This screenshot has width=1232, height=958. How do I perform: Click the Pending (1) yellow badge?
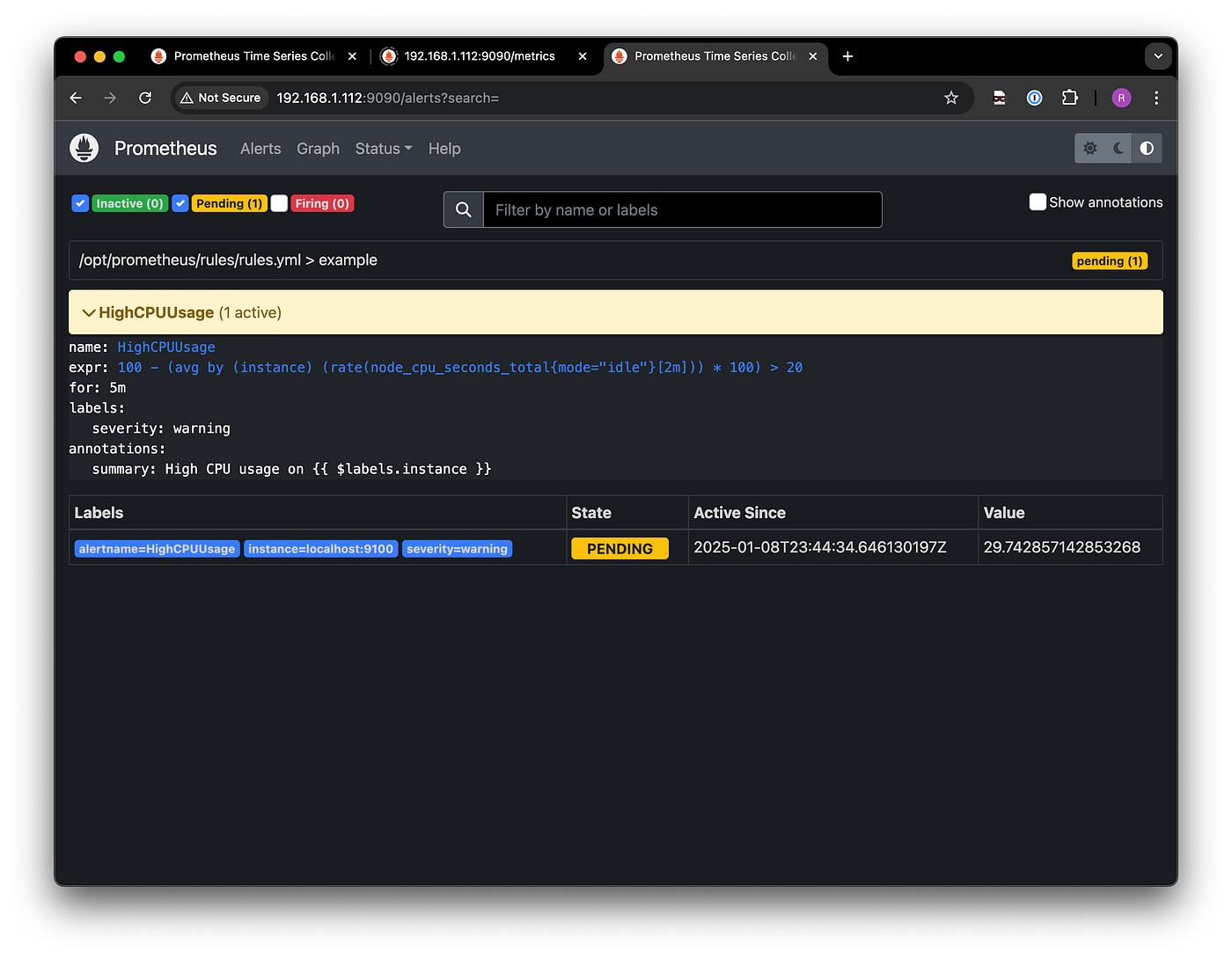click(x=229, y=203)
